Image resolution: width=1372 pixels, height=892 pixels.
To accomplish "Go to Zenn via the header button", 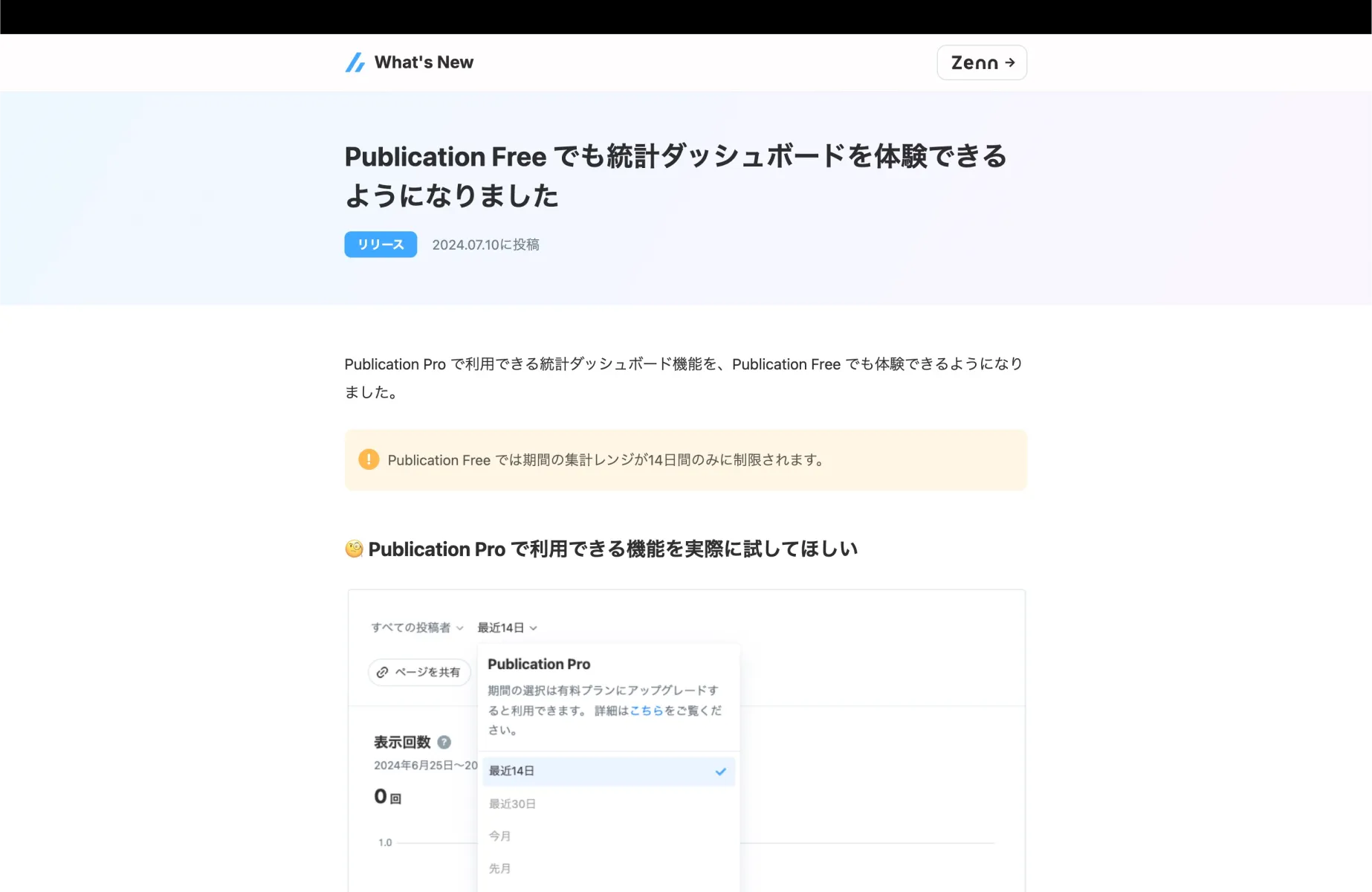I will tap(982, 62).
